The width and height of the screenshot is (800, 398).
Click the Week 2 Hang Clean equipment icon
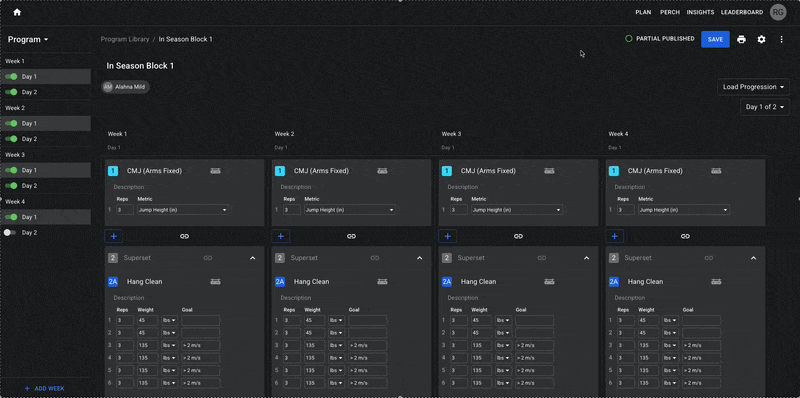382,282
